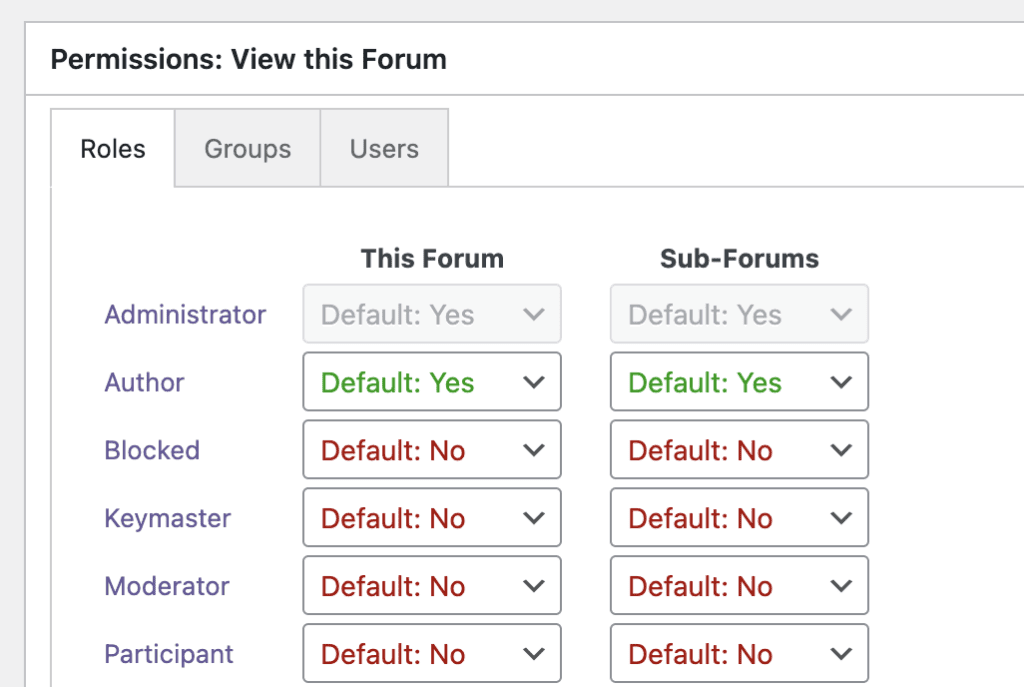Open Keymaster's Sub-Forums permission dropdown
This screenshot has width=1024, height=687.
pos(738,518)
